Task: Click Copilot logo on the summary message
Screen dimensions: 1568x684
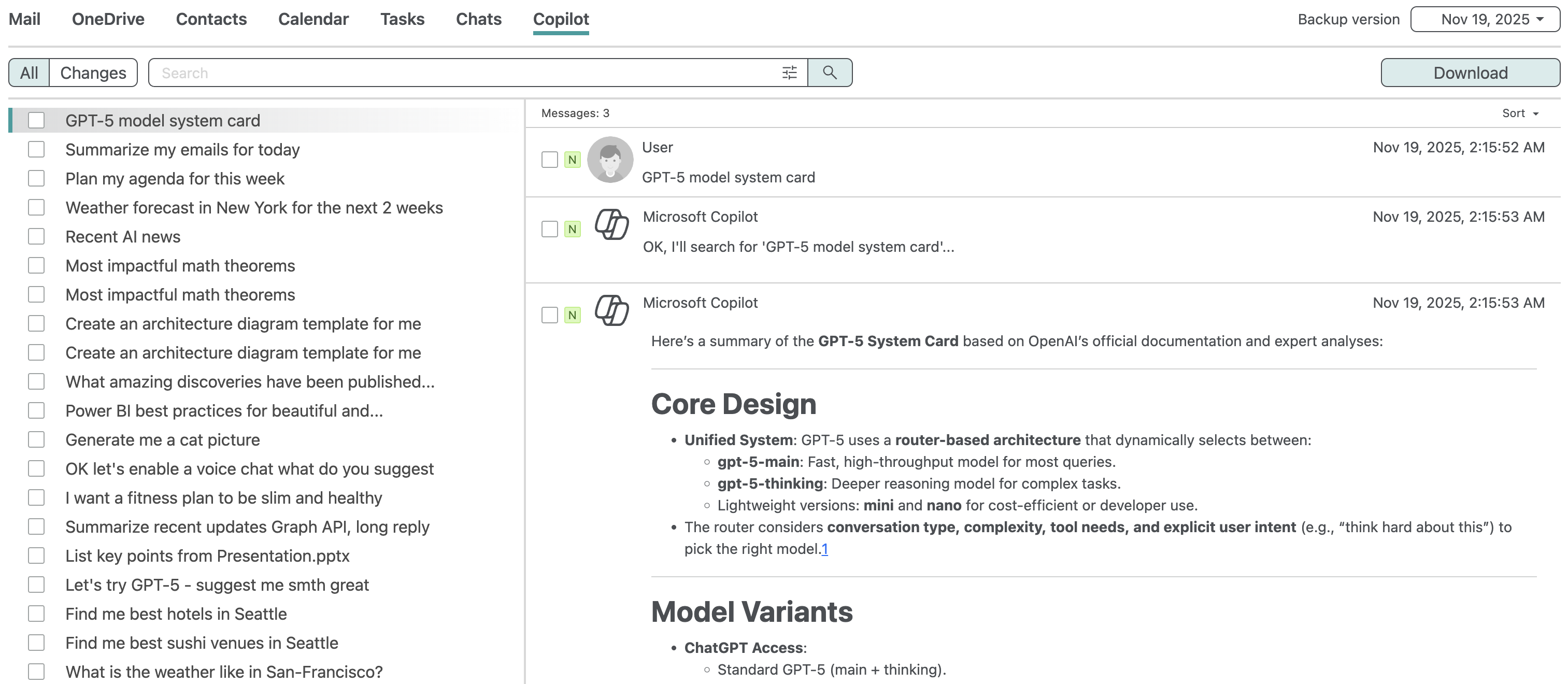Action: point(611,310)
